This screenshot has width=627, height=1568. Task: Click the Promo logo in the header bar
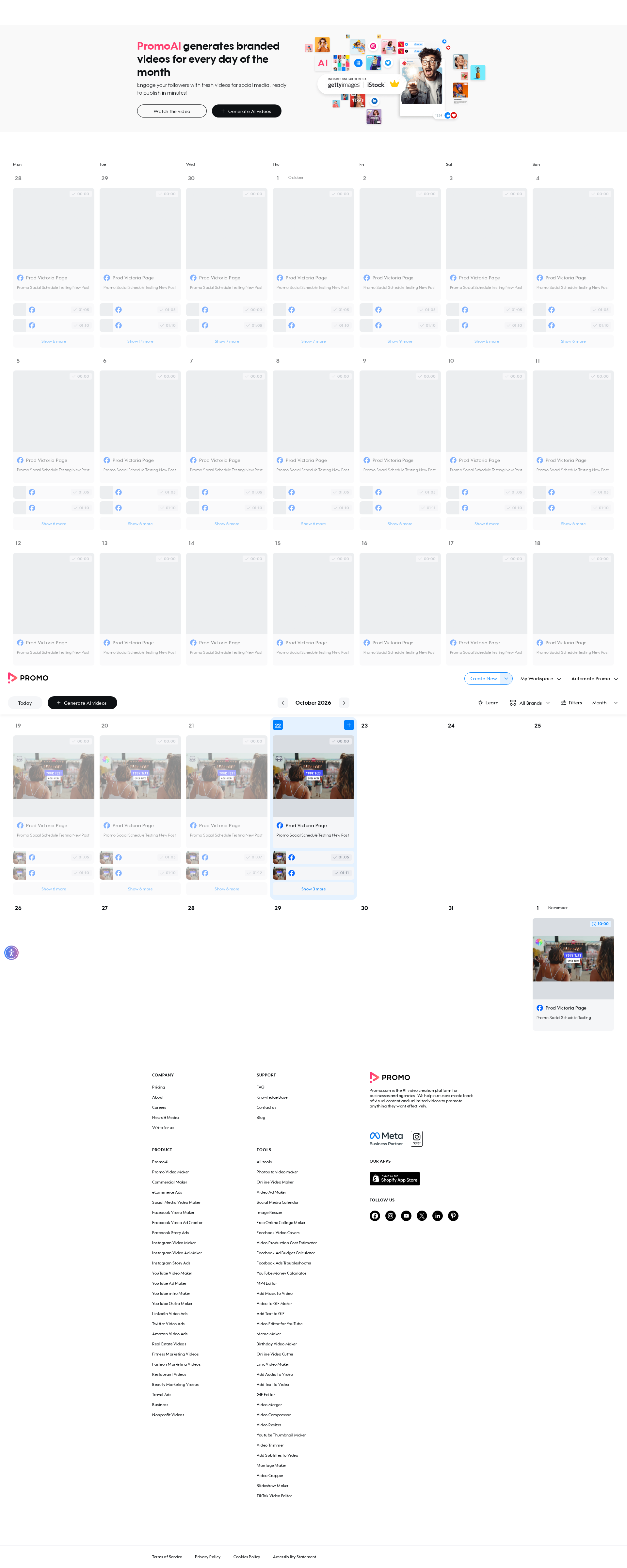[28, 678]
